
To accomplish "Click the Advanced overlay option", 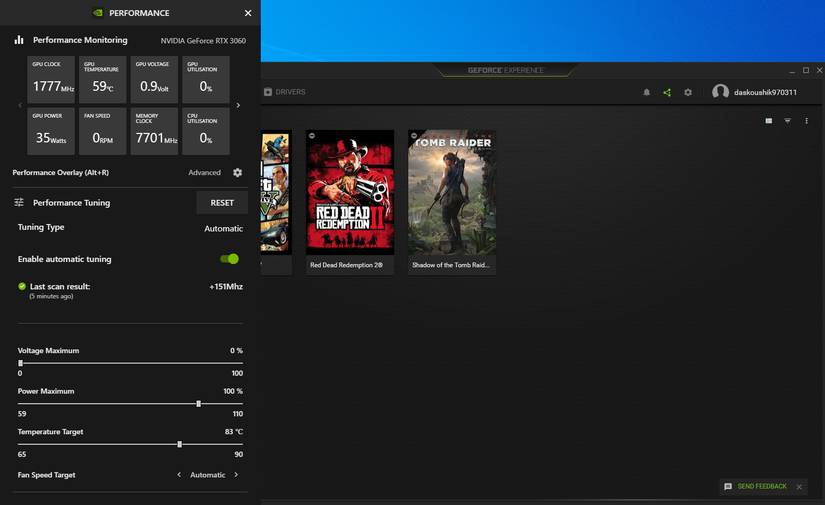I will click(x=204, y=173).
